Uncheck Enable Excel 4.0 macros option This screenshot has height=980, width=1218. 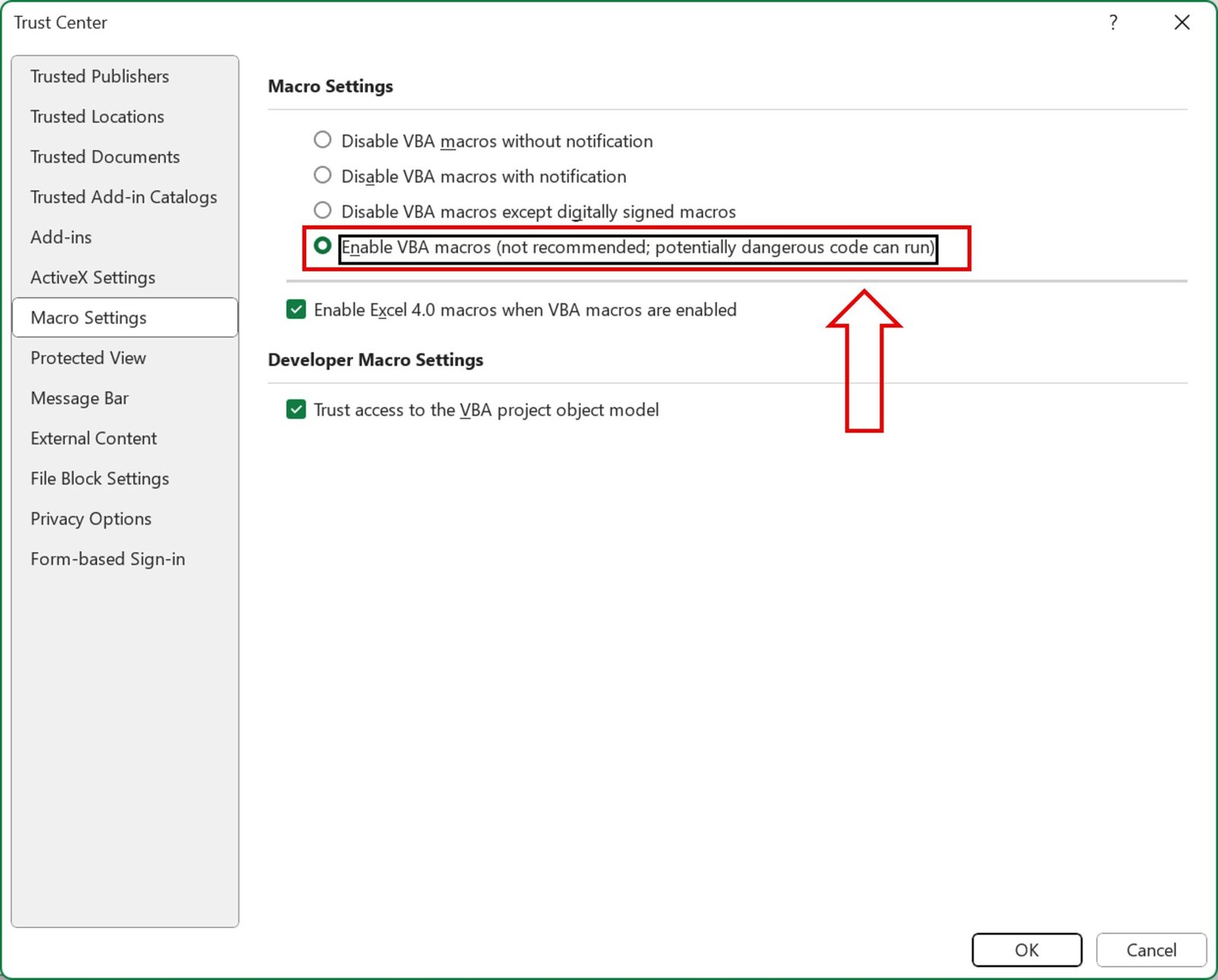pos(295,309)
